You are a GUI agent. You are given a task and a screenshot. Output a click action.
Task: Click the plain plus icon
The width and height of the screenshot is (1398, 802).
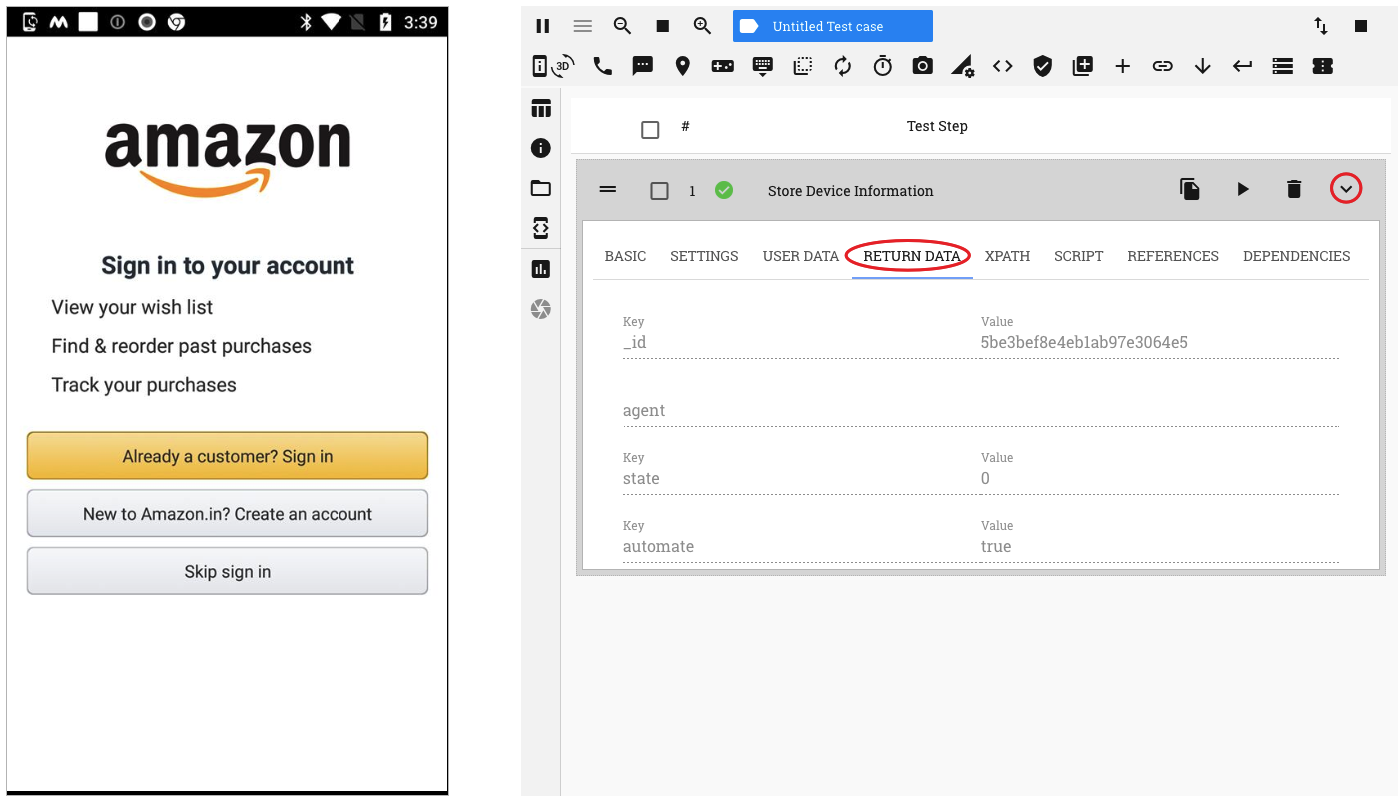coord(1123,66)
